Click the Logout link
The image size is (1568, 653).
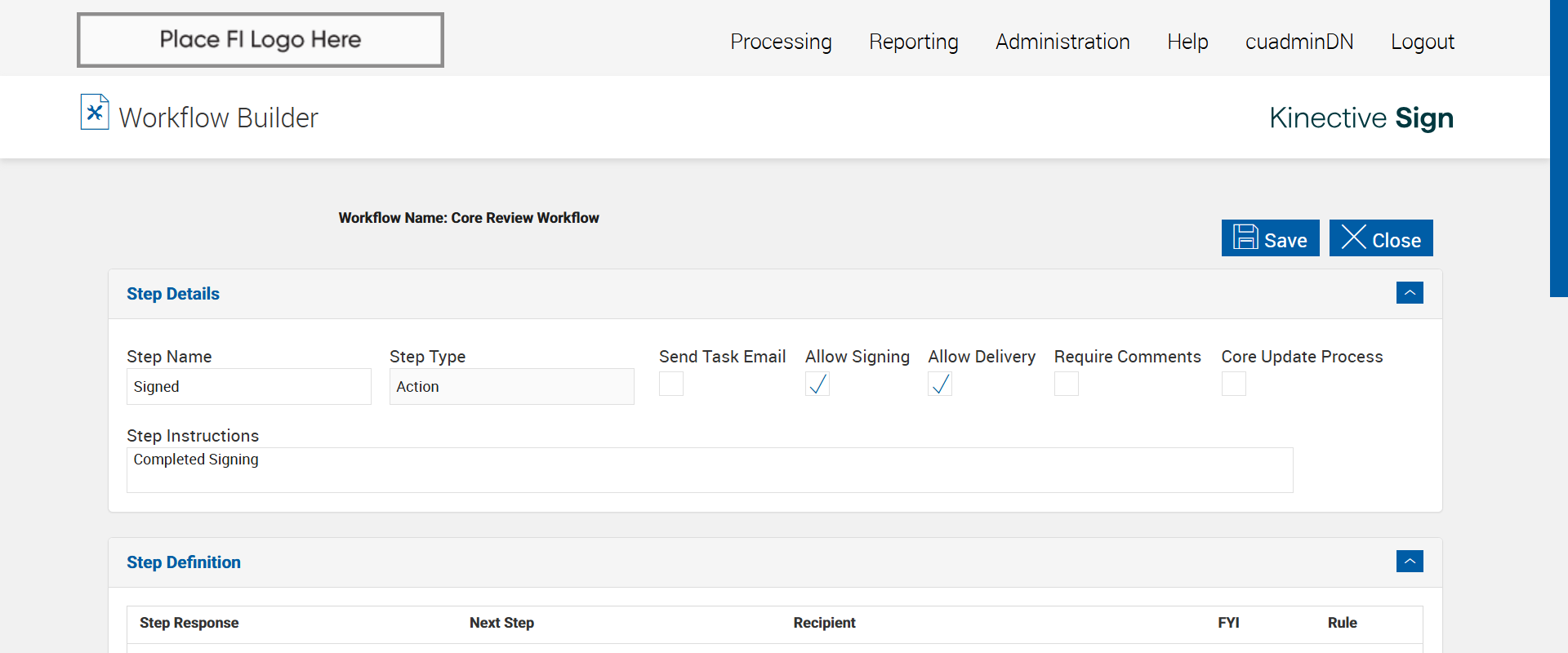pos(1423,42)
